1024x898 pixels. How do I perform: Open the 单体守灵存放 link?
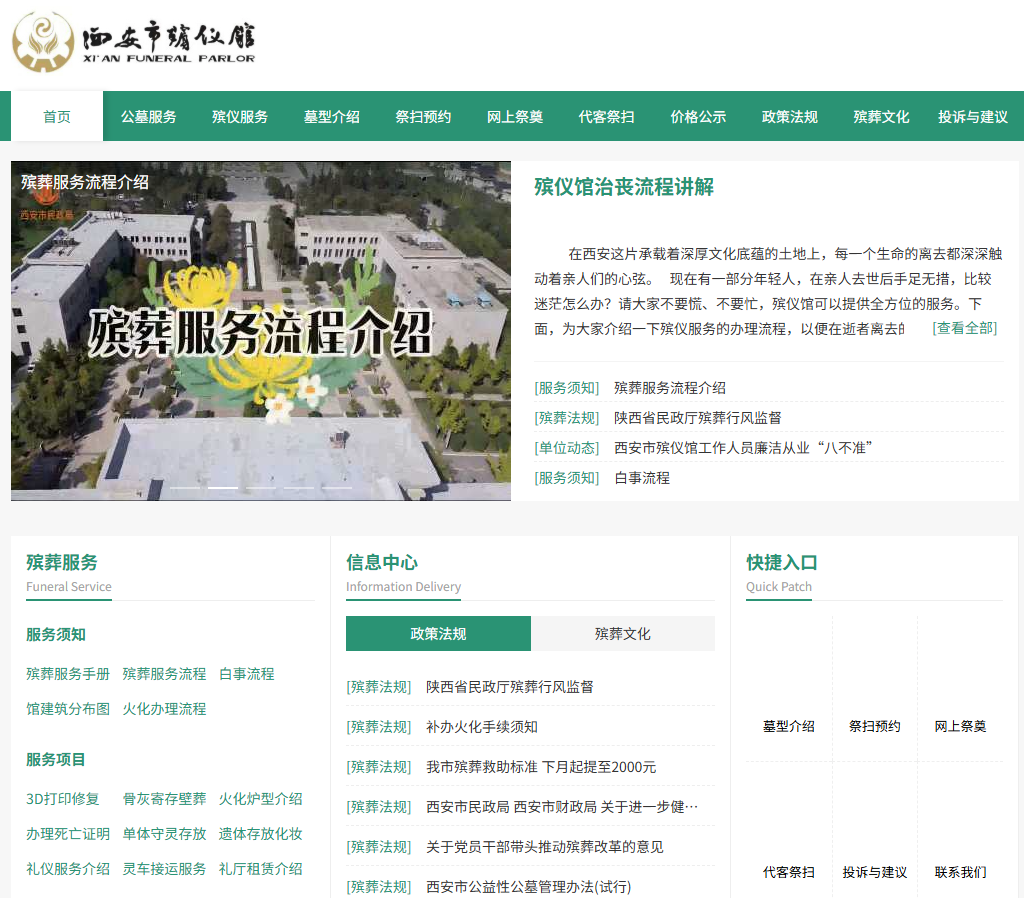coord(164,834)
